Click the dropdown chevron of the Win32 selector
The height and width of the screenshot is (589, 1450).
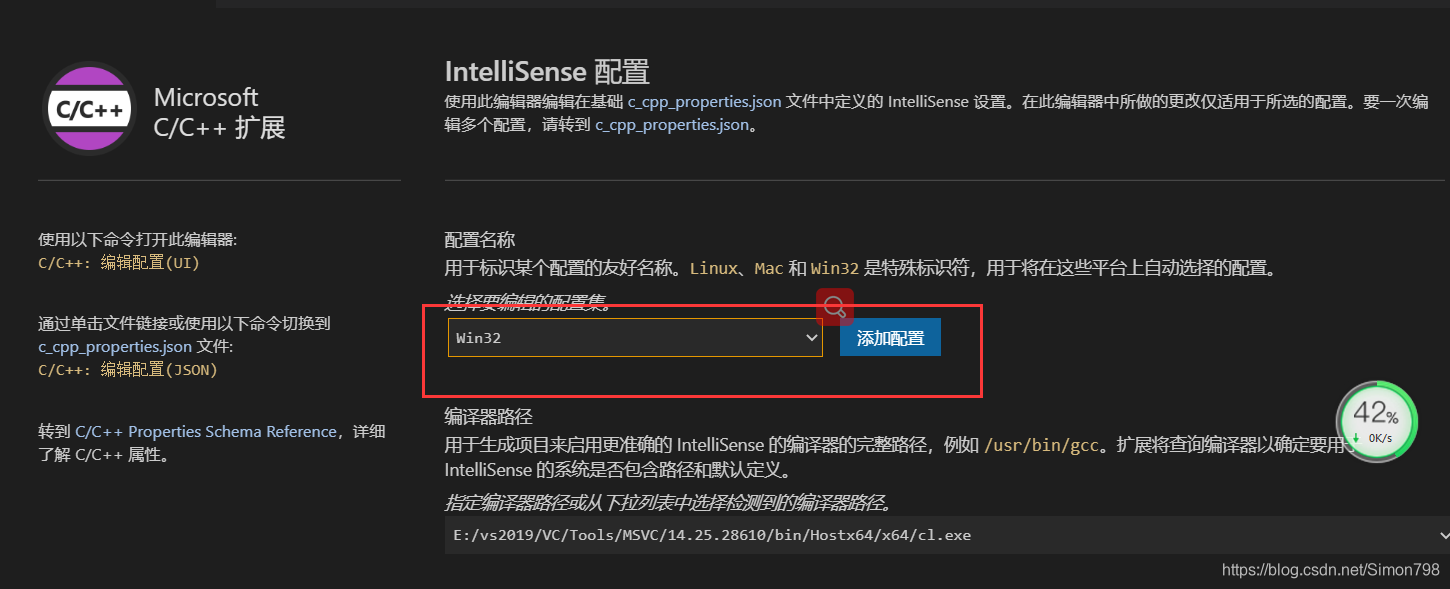[810, 337]
